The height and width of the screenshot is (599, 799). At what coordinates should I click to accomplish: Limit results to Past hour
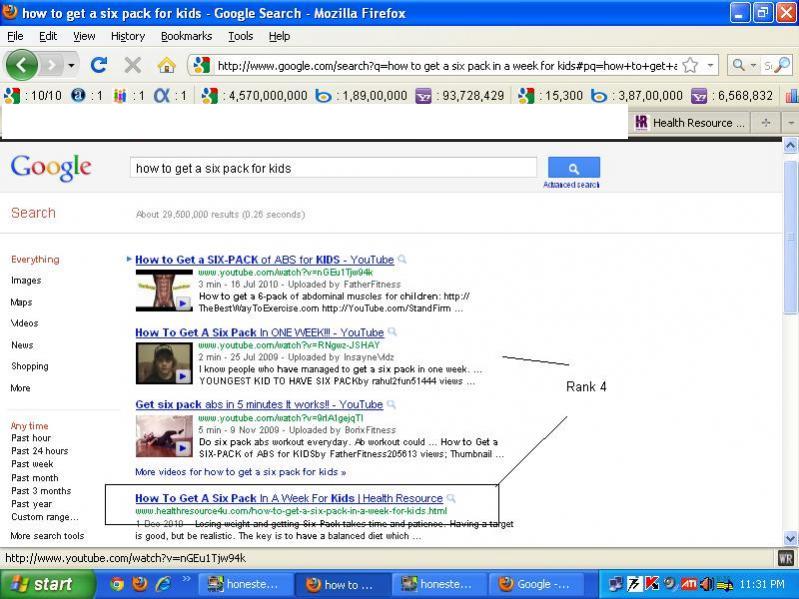[31, 438]
